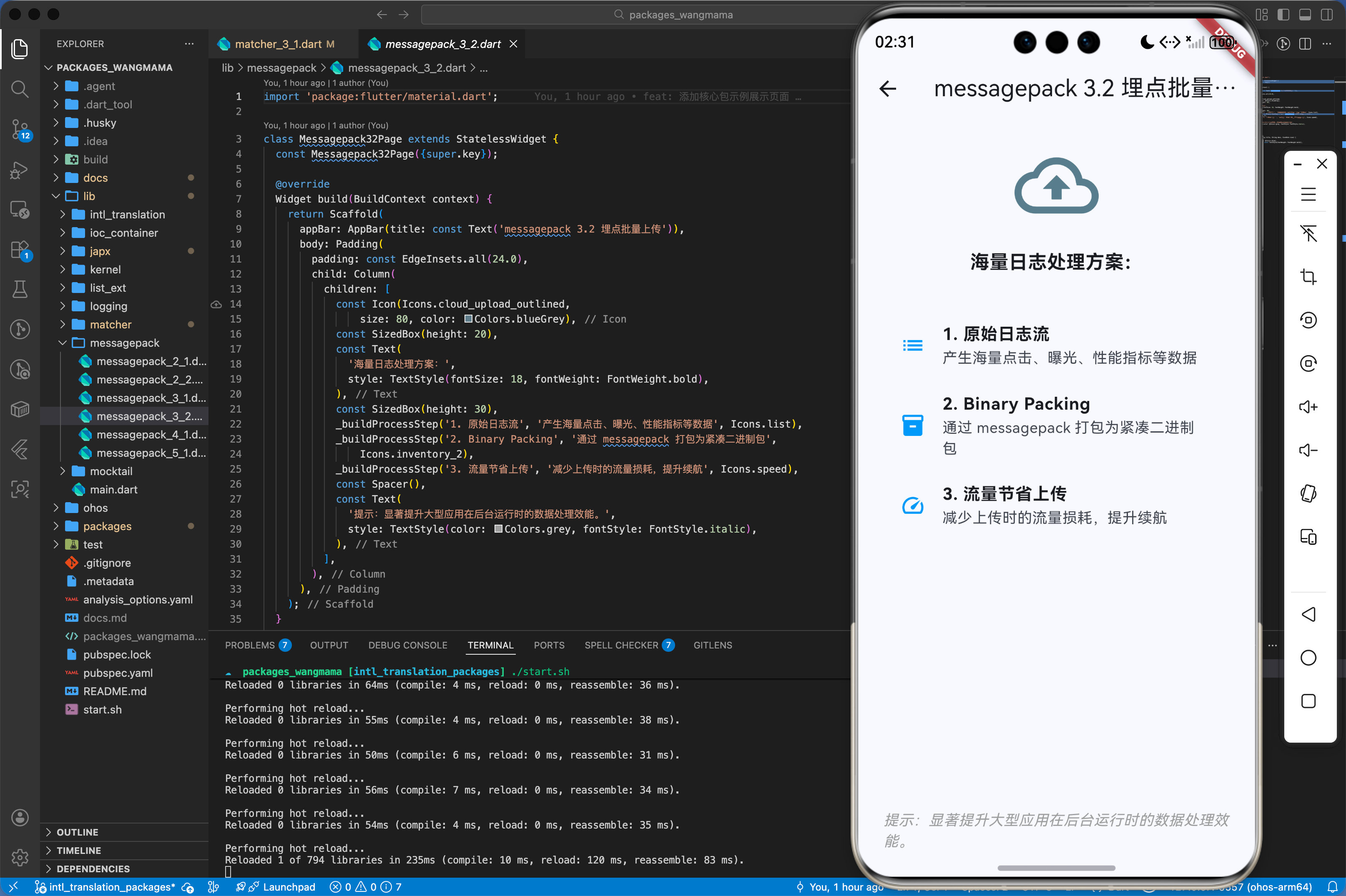Open the Search view in activity bar
The image size is (1346, 896).
20,89
